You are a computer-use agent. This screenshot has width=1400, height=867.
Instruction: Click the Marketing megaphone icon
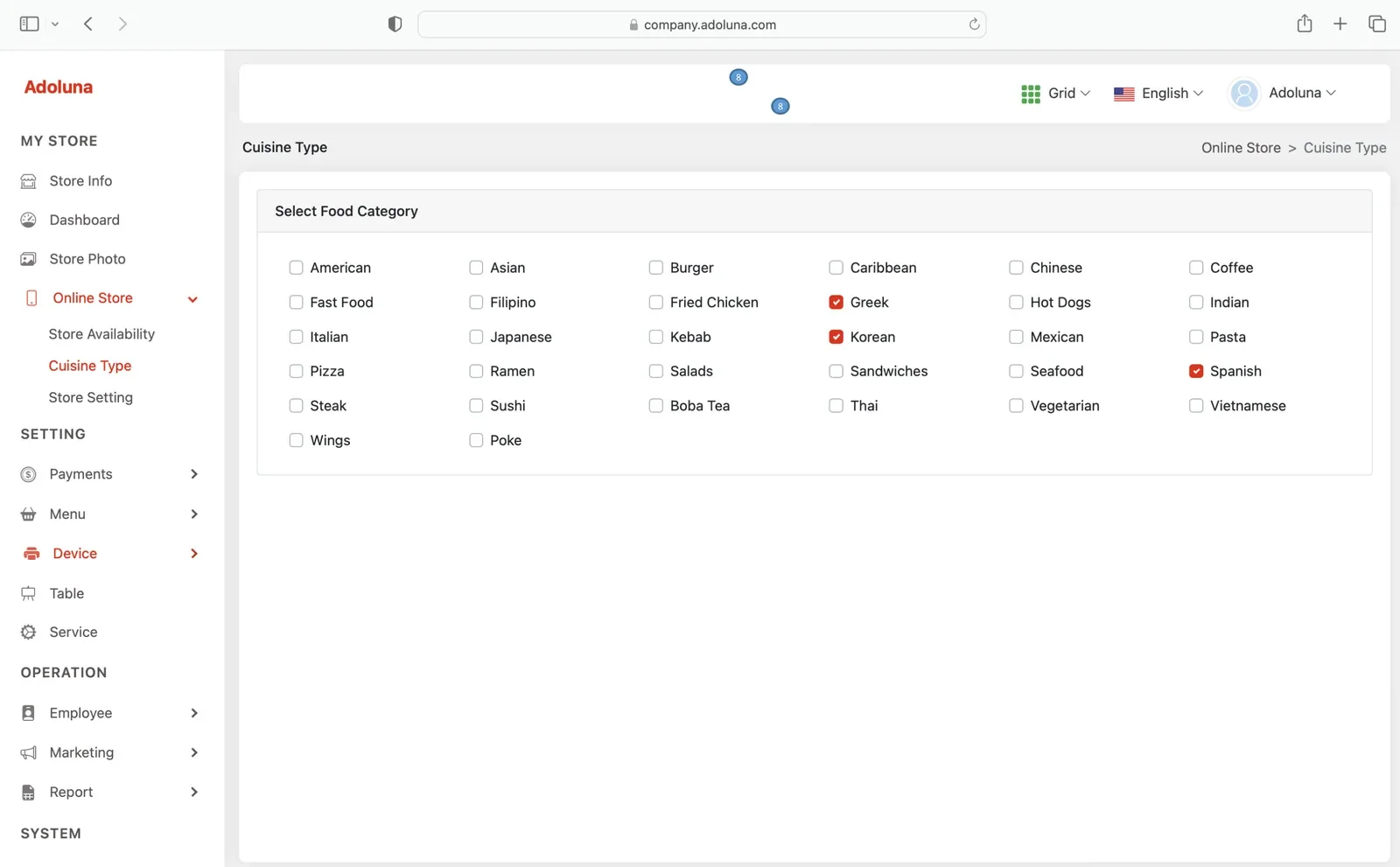click(x=29, y=752)
